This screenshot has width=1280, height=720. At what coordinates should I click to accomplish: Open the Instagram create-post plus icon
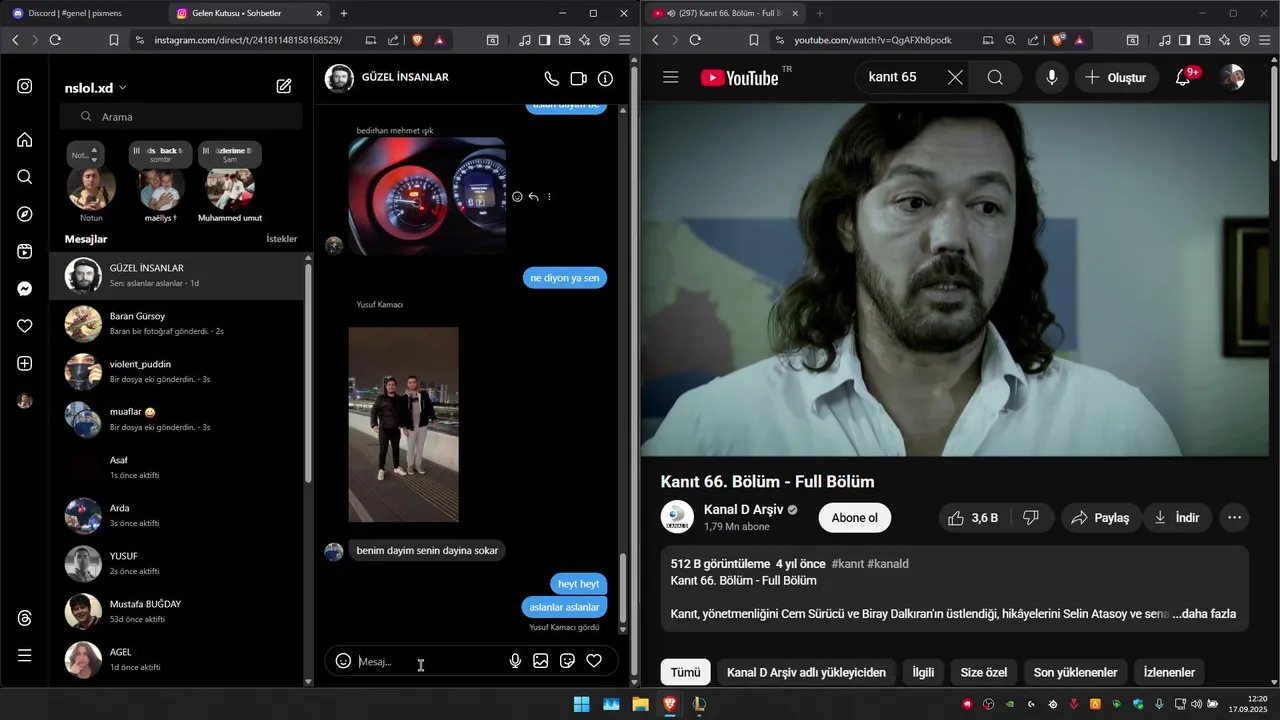tap(25, 364)
